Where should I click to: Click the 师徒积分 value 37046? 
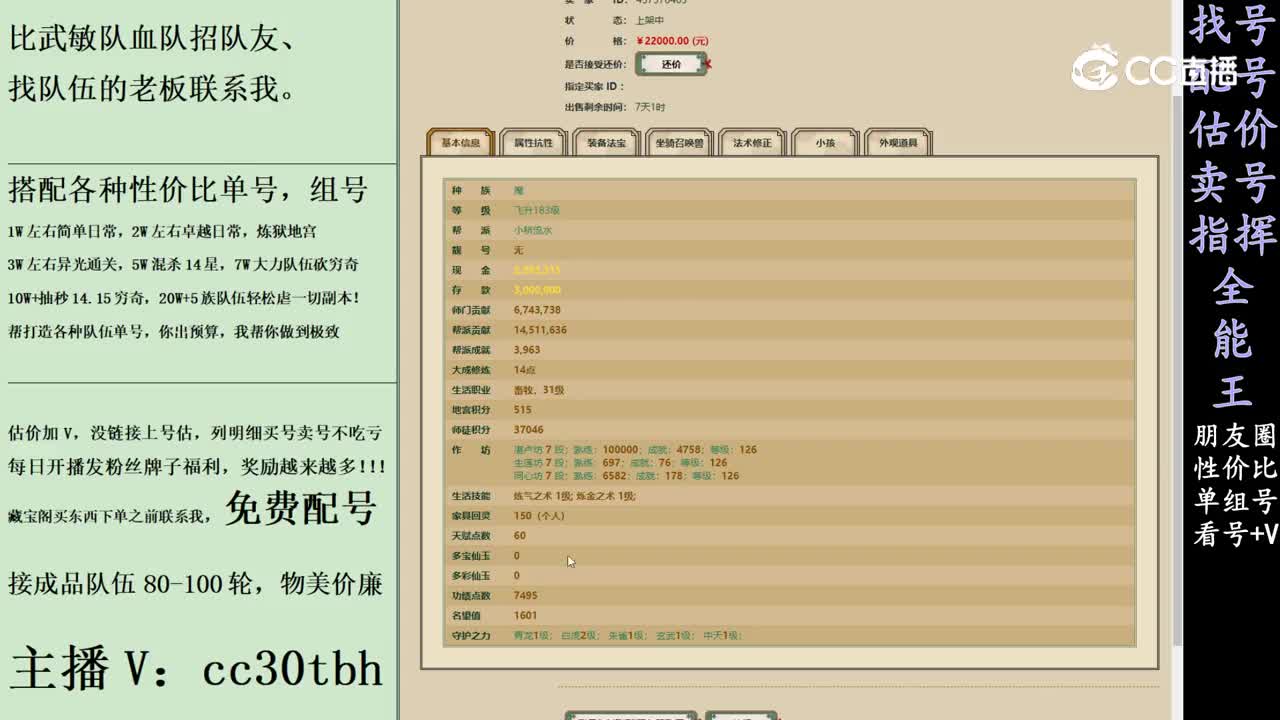[528, 430]
